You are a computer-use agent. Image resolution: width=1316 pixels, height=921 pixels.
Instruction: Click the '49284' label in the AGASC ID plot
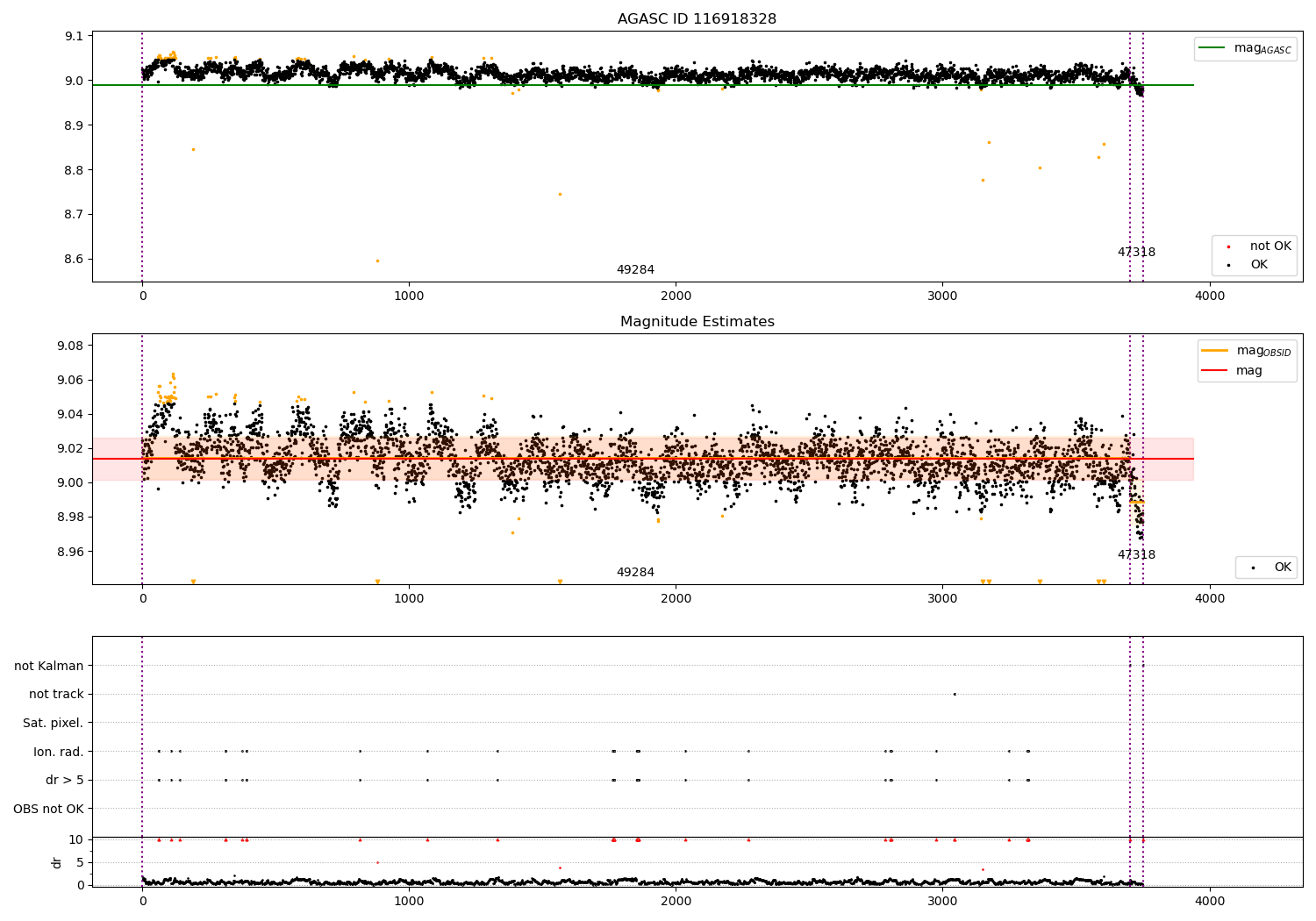[x=635, y=270]
